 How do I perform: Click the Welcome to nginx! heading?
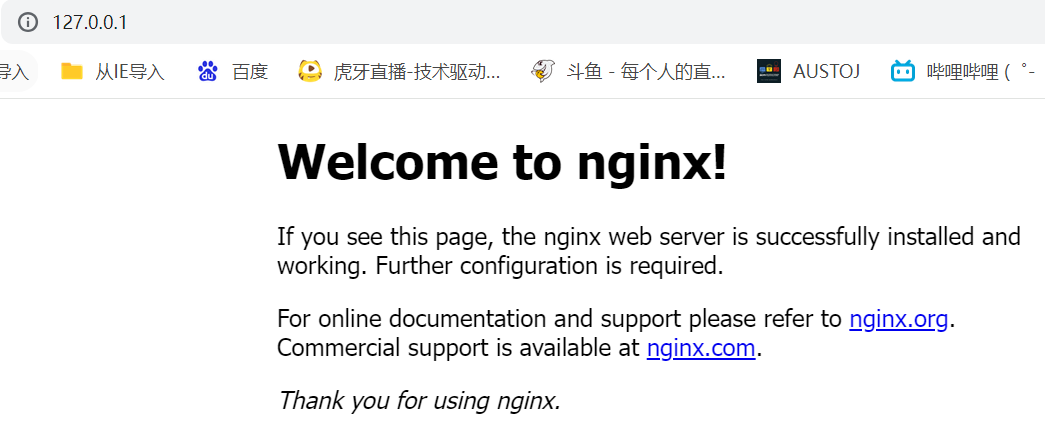(502, 162)
